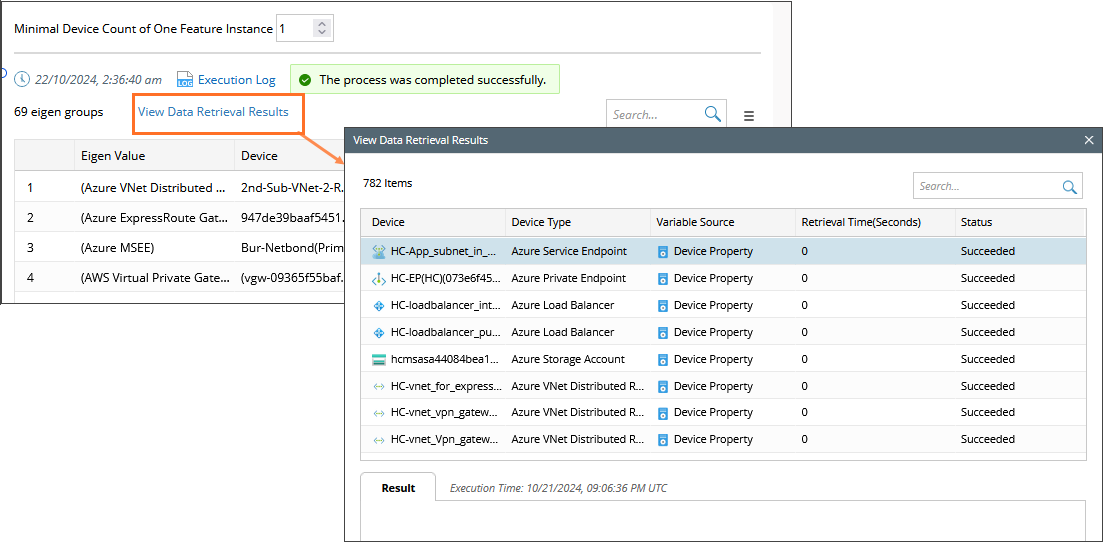Click the hcmsasa44084bea1 storage account icon
The height and width of the screenshot is (542, 1103).
pos(379,360)
